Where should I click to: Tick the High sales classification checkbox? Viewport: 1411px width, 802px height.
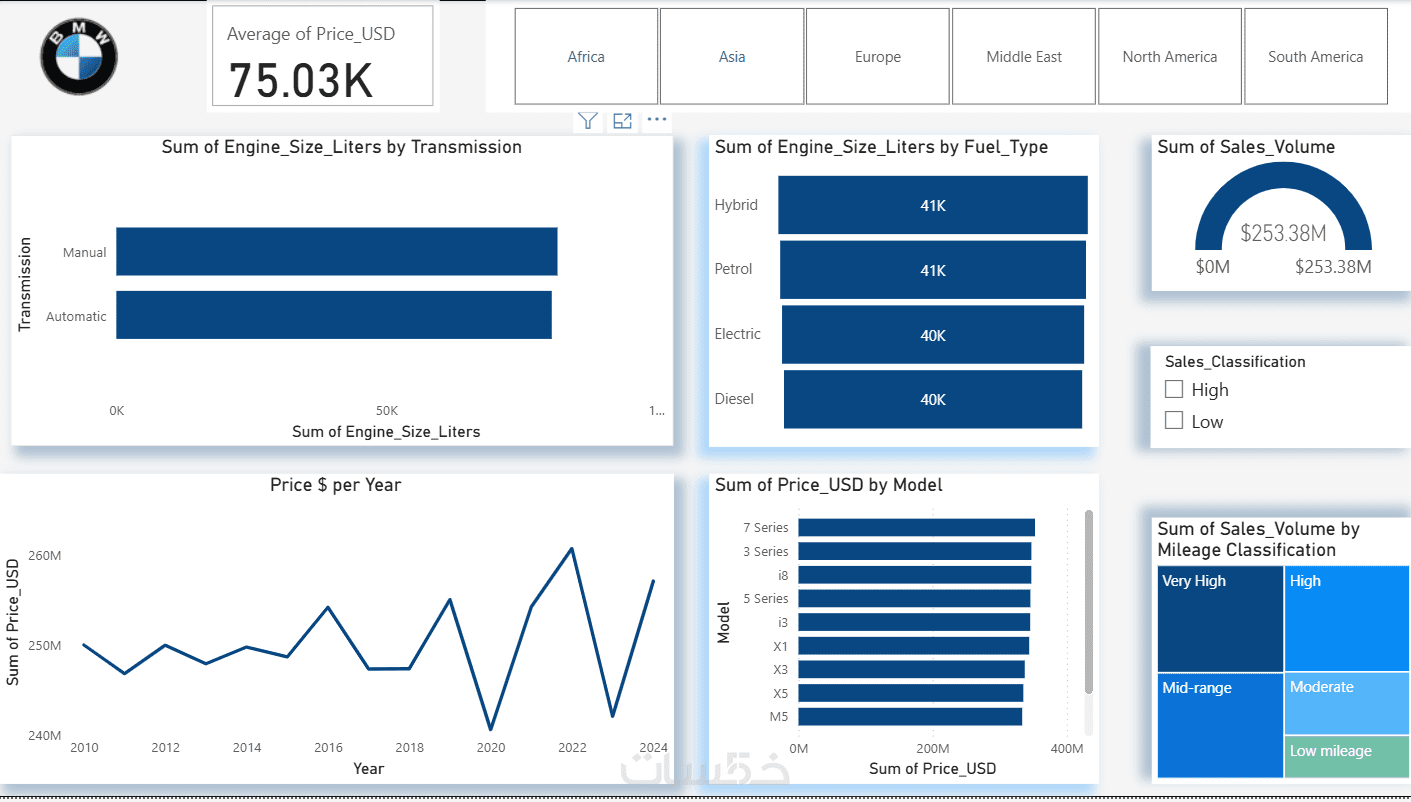(1174, 389)
